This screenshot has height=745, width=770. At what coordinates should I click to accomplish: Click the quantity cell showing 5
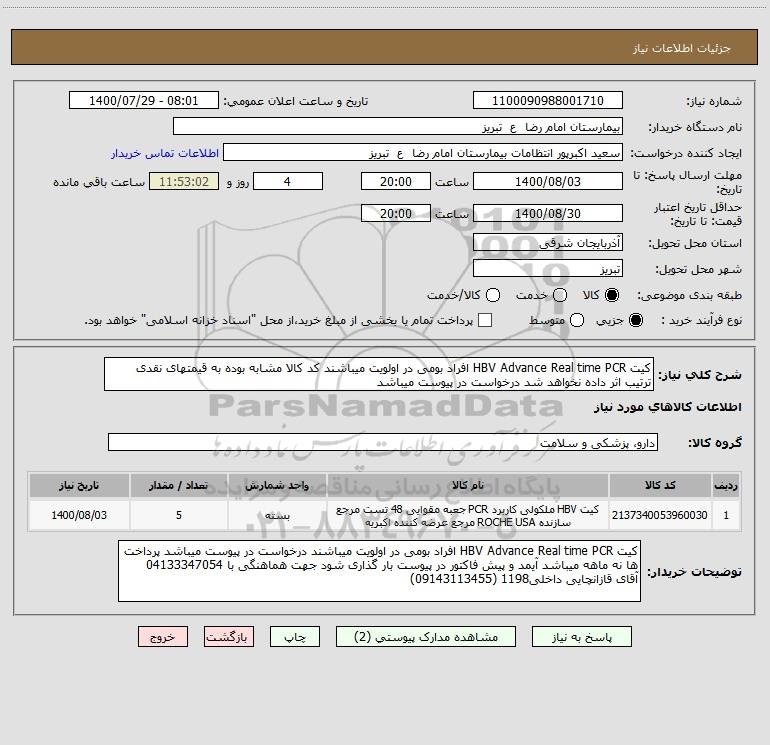178,515
